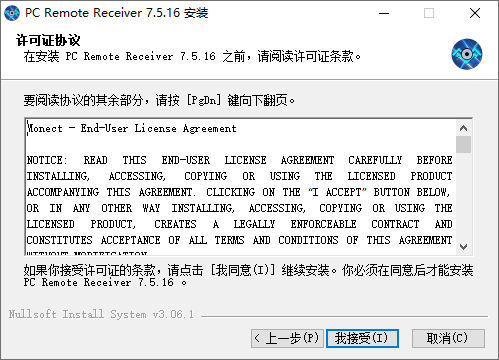This screenshot has height=360, width=499.
Task: Click the installer window title text
Action: click(117, 13)
